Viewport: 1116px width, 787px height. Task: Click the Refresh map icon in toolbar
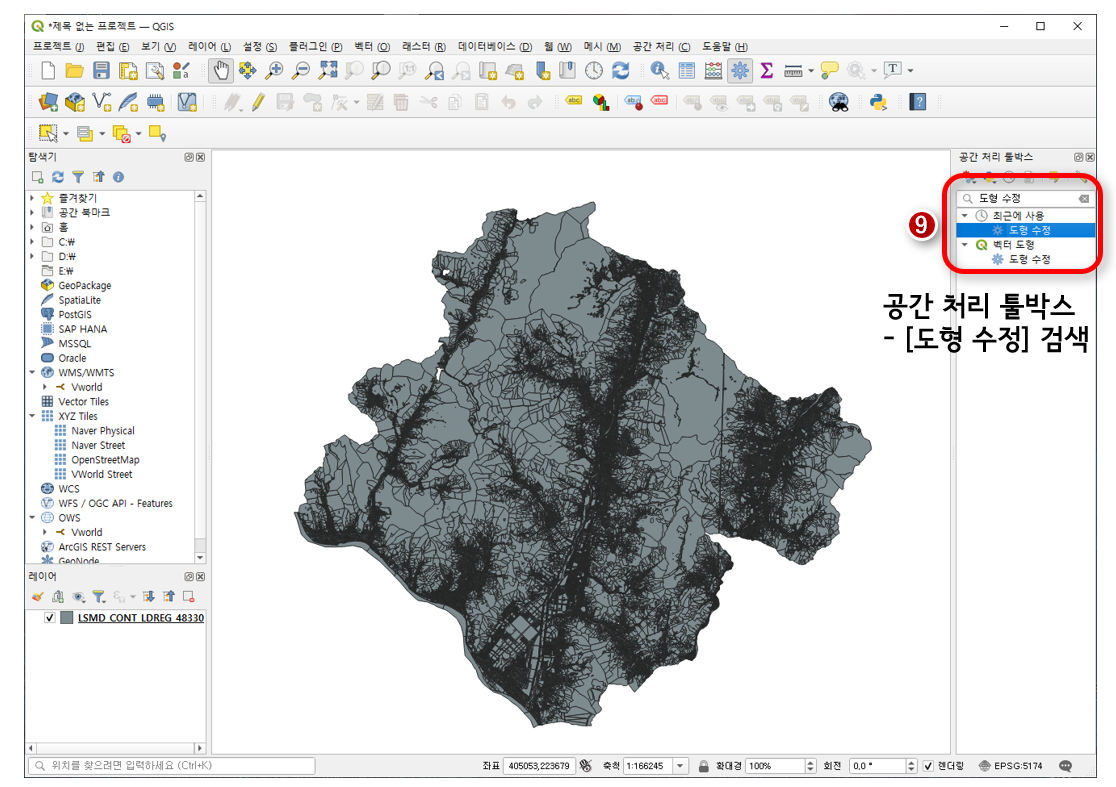tap(621, 70)
